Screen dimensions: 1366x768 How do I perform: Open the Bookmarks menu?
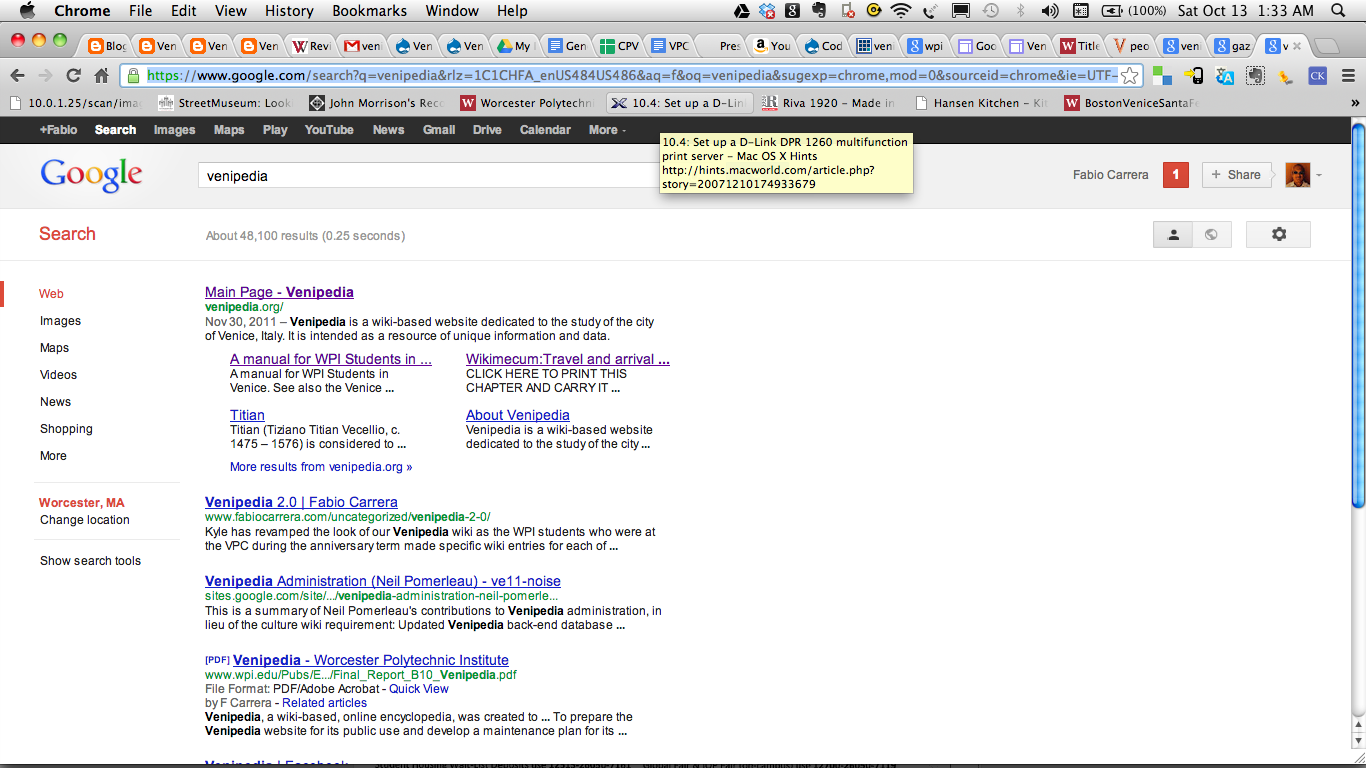pos(369,11)
